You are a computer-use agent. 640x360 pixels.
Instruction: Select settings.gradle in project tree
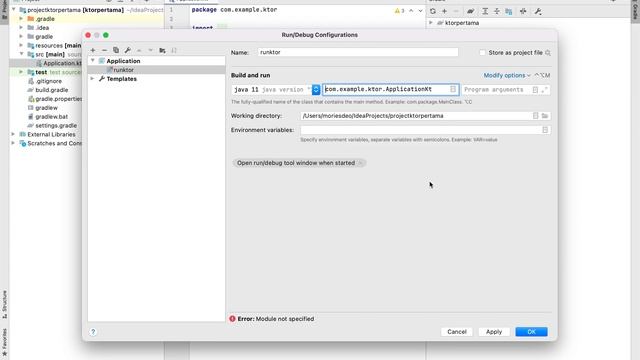56,126
